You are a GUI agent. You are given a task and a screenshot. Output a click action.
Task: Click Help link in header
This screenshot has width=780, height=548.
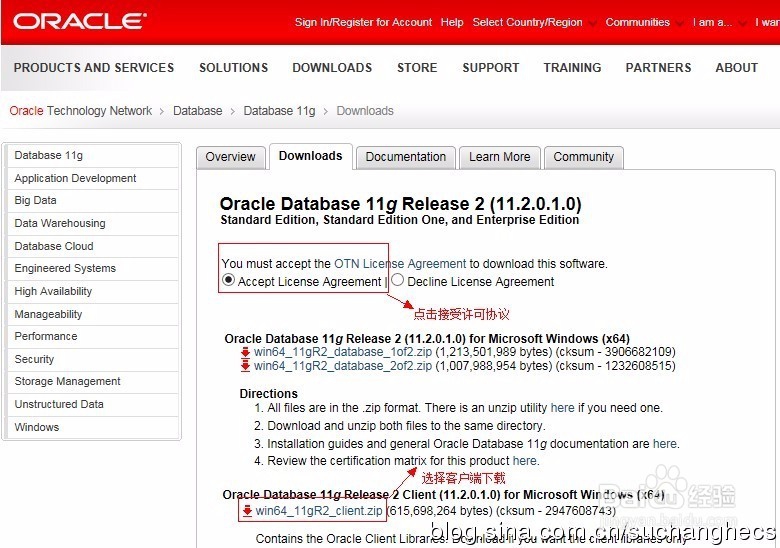coord(452,22)
